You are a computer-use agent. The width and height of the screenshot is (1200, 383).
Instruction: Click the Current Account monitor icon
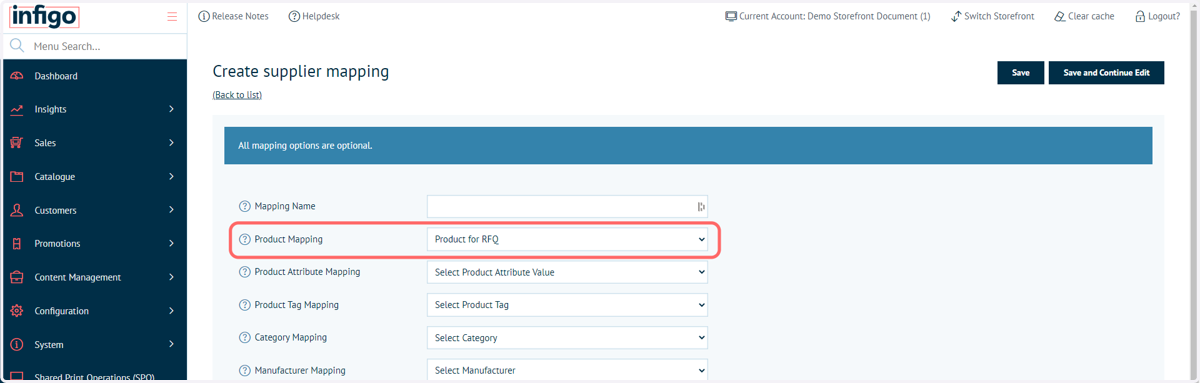(x=731, y=16)
